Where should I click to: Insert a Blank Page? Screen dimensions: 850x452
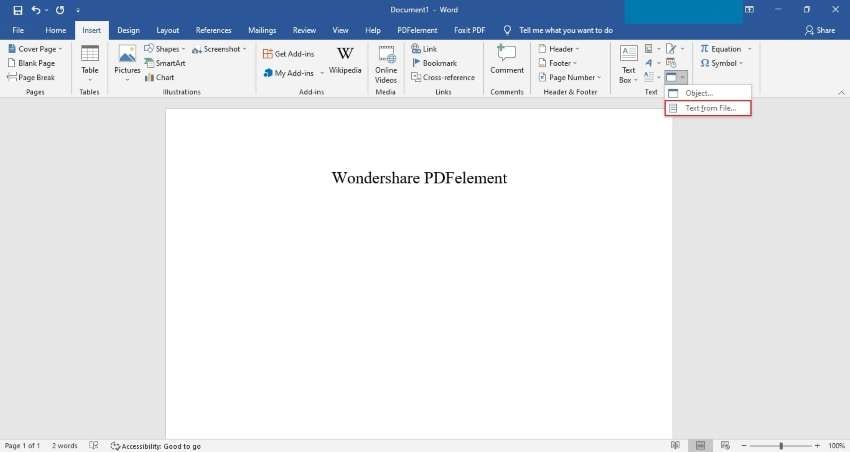click(x=31, y=63)
